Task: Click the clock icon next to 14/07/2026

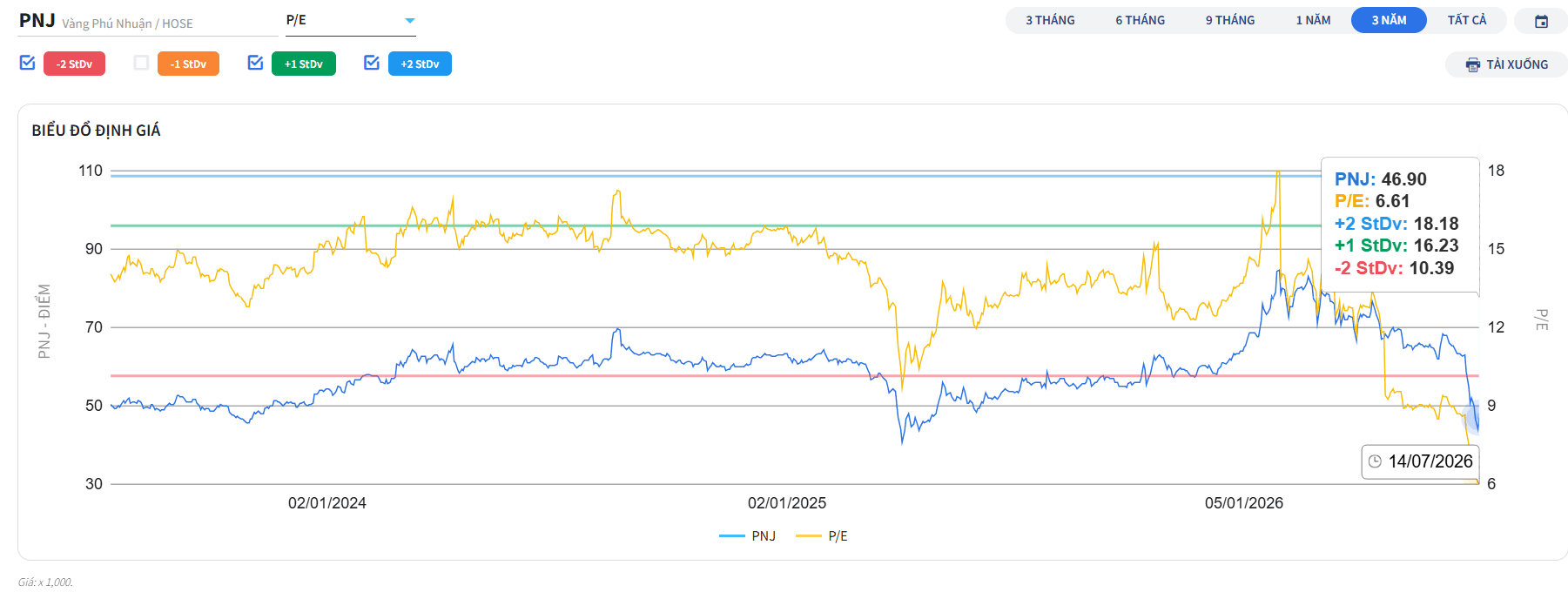Action: coord(1375,461)
